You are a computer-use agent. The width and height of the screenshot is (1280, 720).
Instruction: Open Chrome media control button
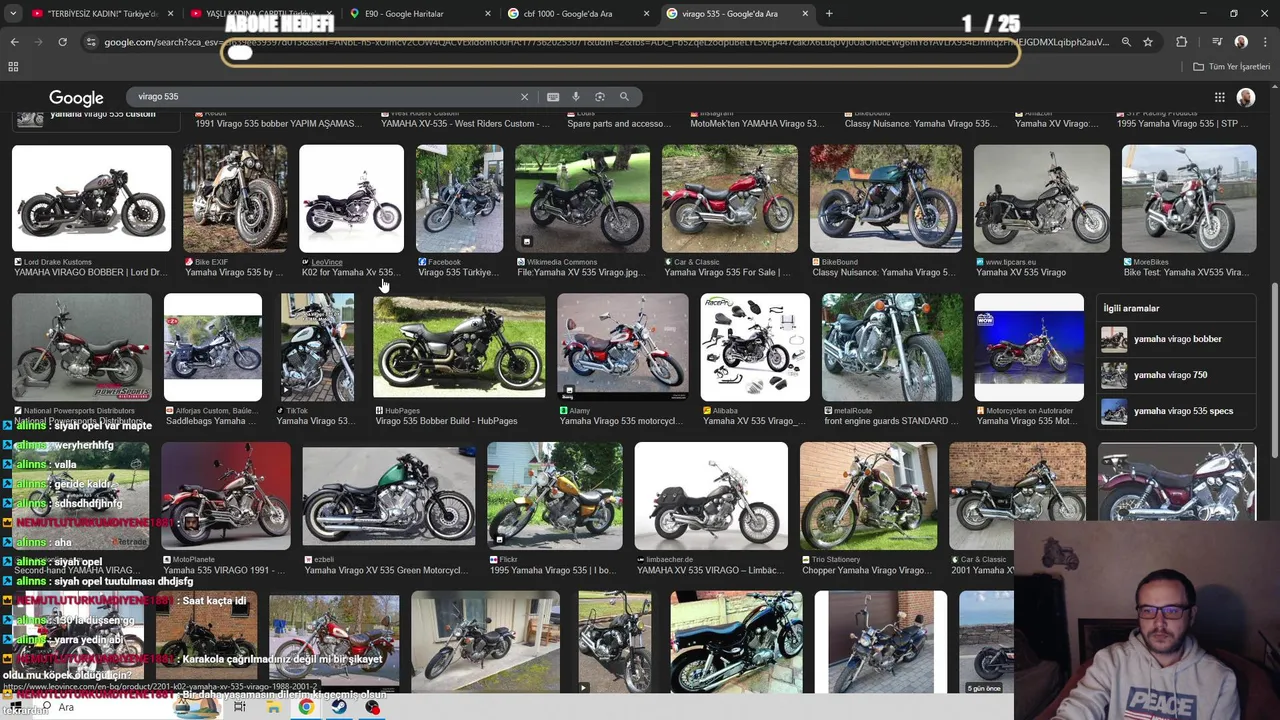coord(1217,42)
